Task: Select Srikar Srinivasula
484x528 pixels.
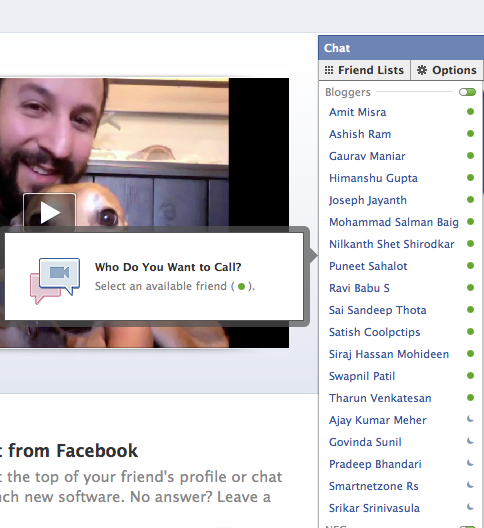Action: coord(374,508)
